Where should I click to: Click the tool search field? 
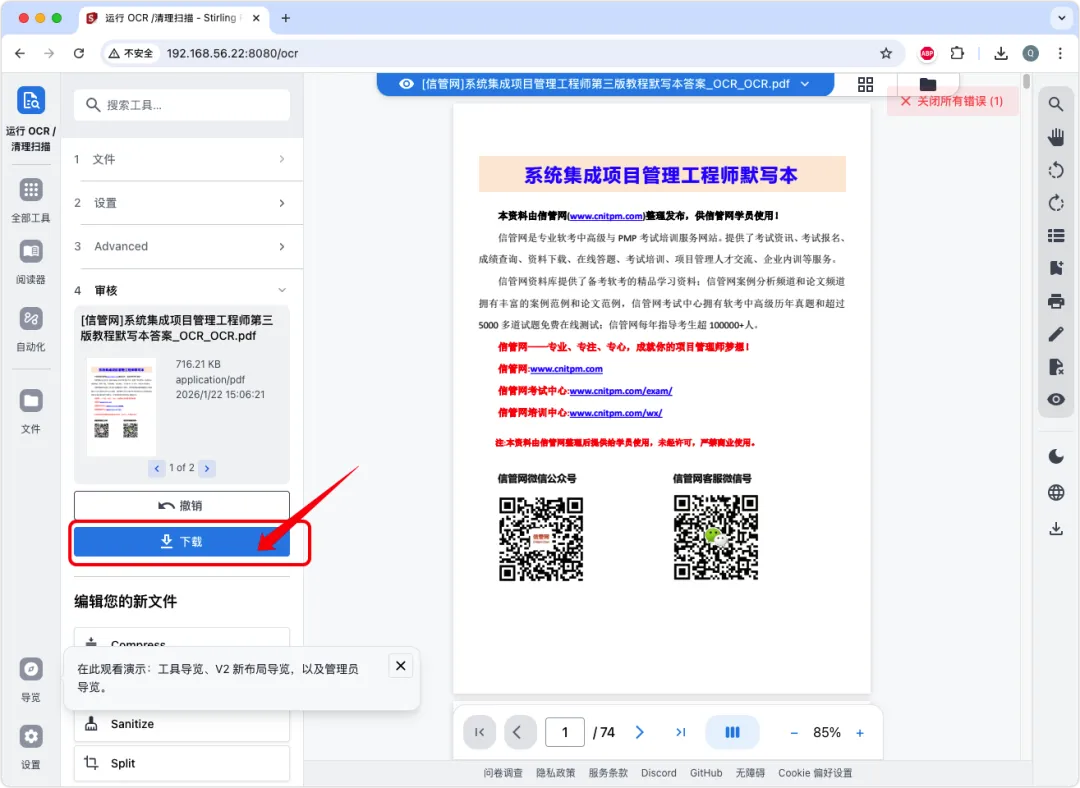click(182, 105)
